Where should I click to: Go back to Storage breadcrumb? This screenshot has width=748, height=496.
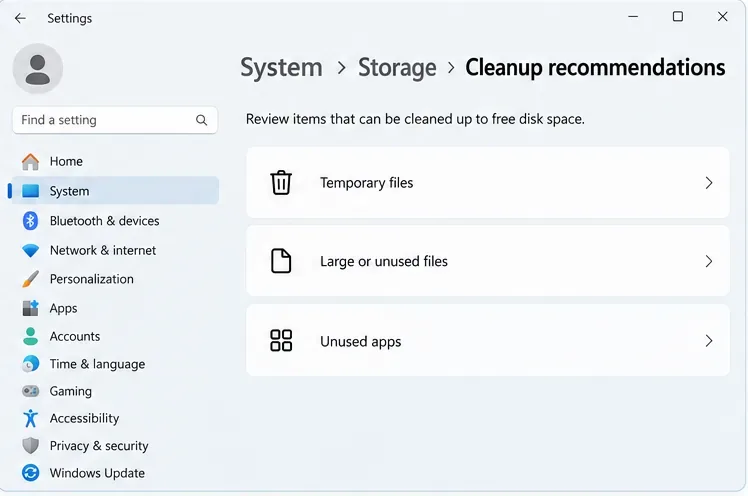coord(397,67)
